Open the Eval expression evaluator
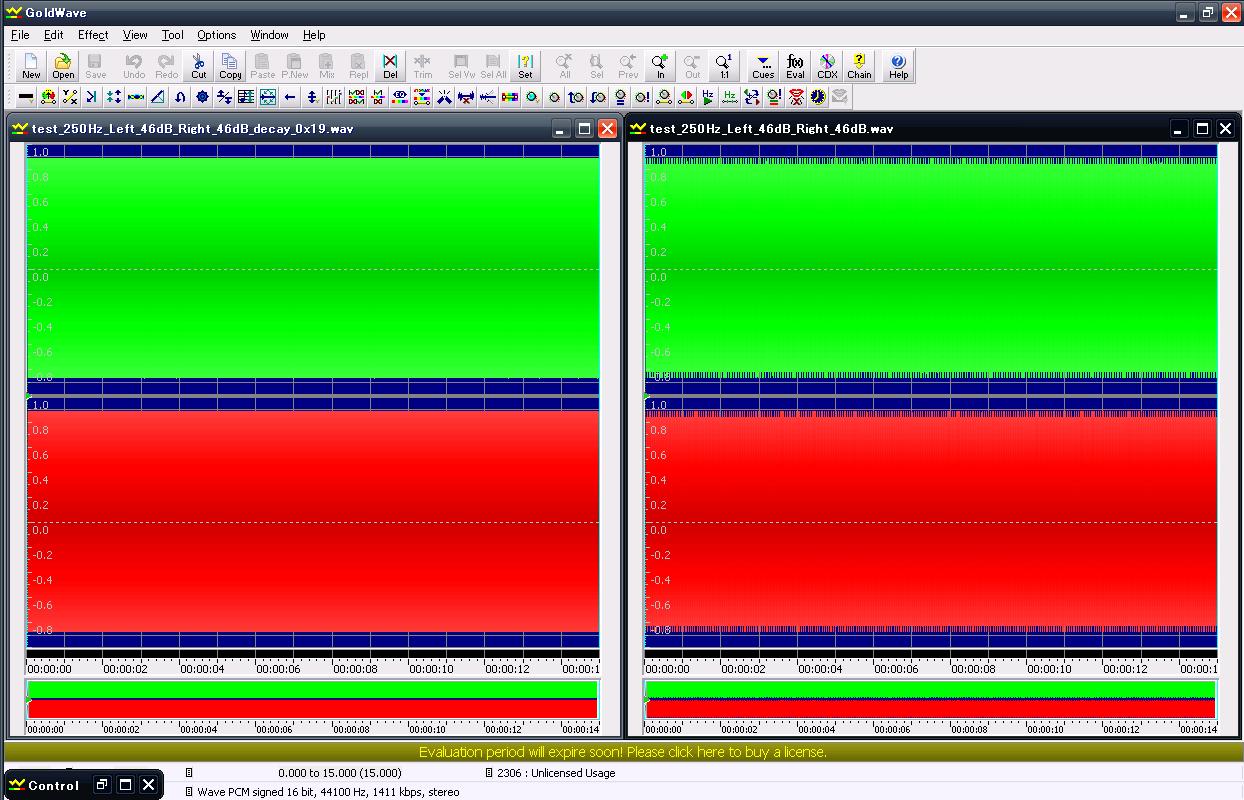 tap(795, 66)
